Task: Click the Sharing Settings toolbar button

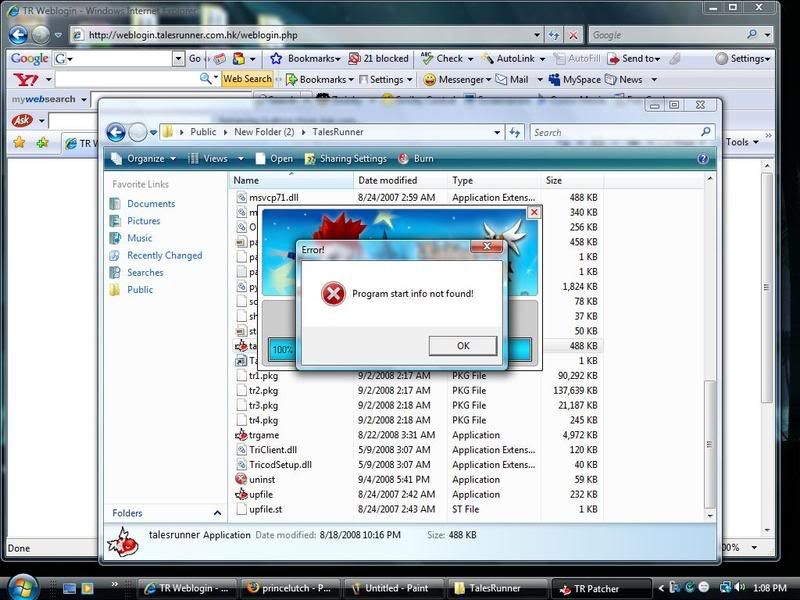Action: 346,158
